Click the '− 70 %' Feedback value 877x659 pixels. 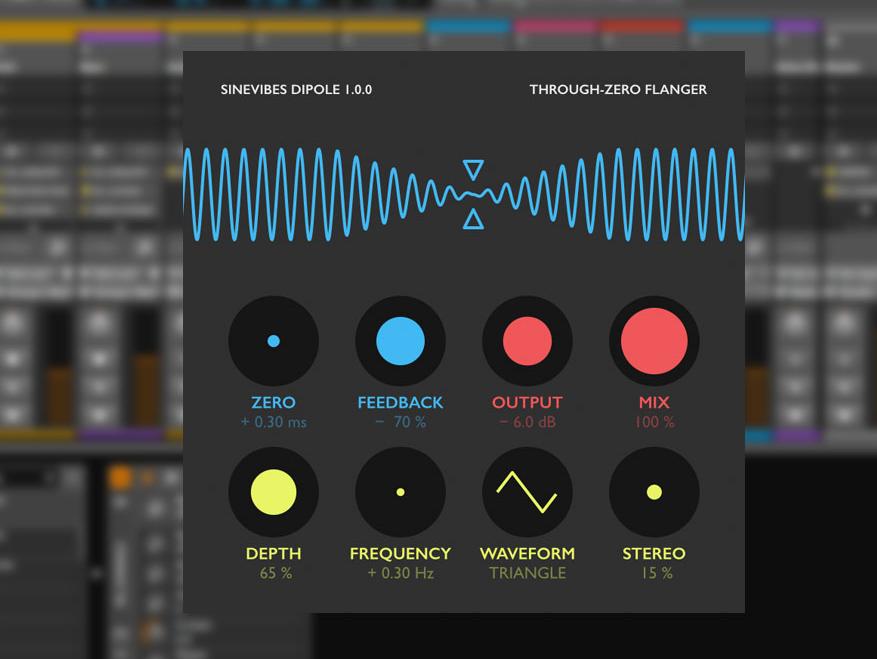pyautogui.click(x=400, y=422)
